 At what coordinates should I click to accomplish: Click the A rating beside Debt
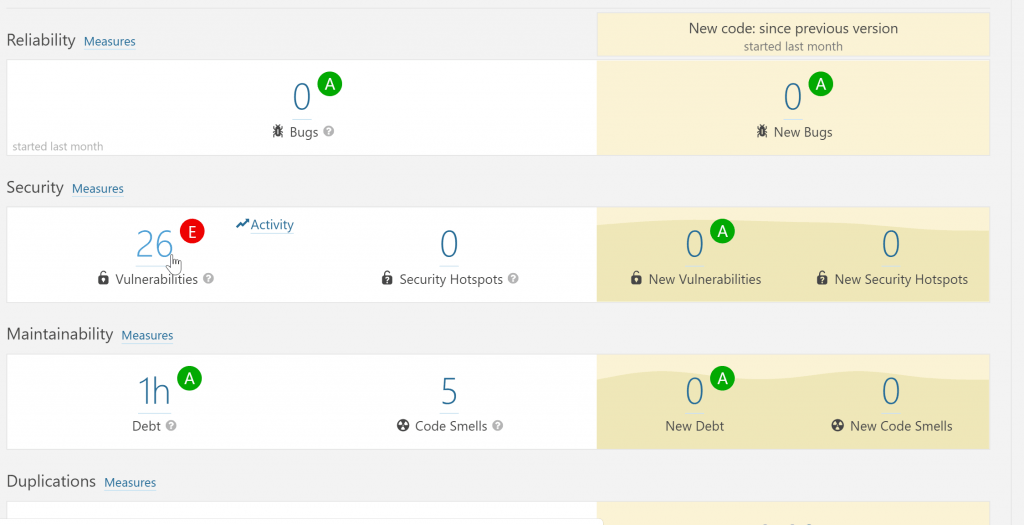click(189, 378)
